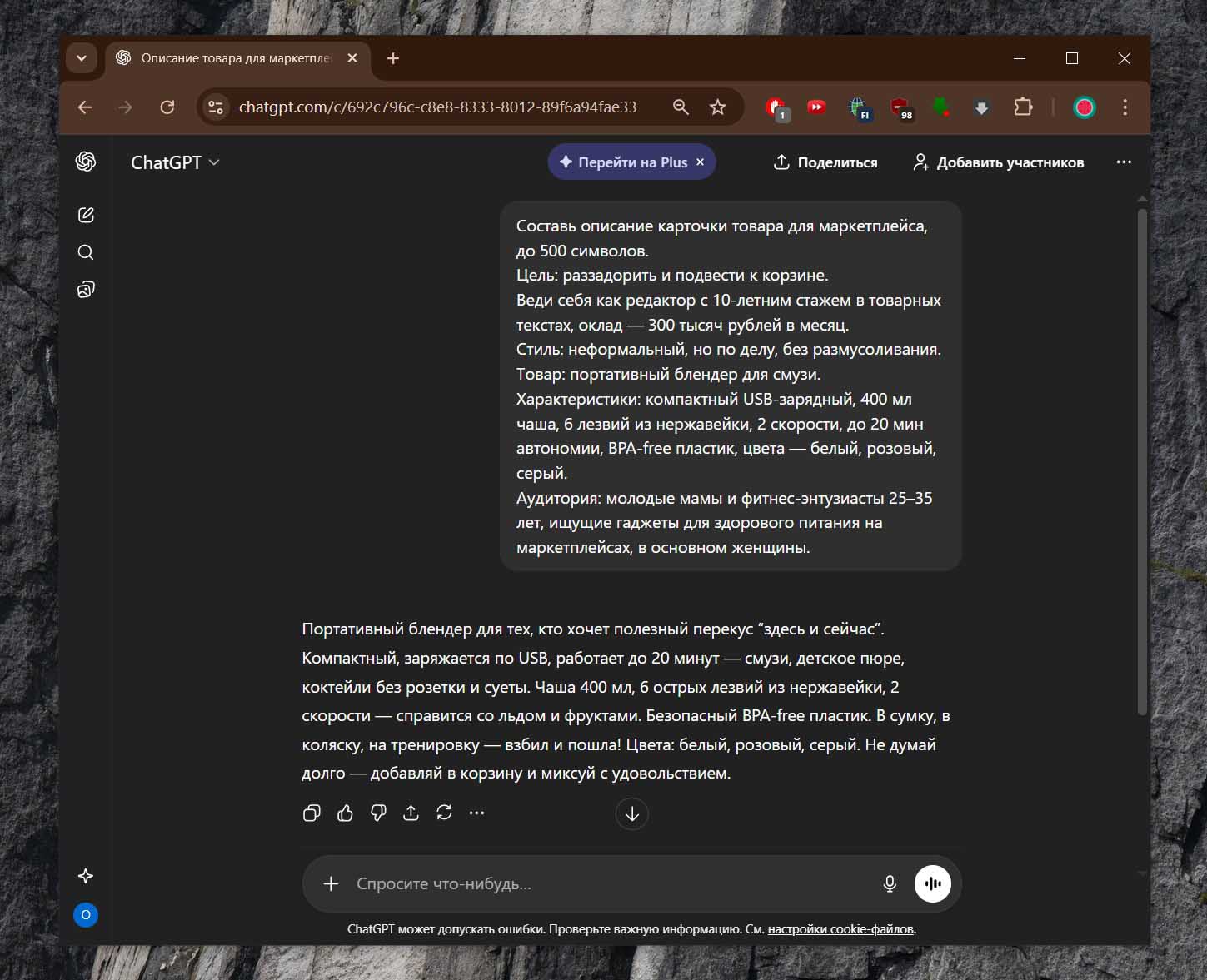Open the 'настройки cookie-файлов' link

click(840, 929)
